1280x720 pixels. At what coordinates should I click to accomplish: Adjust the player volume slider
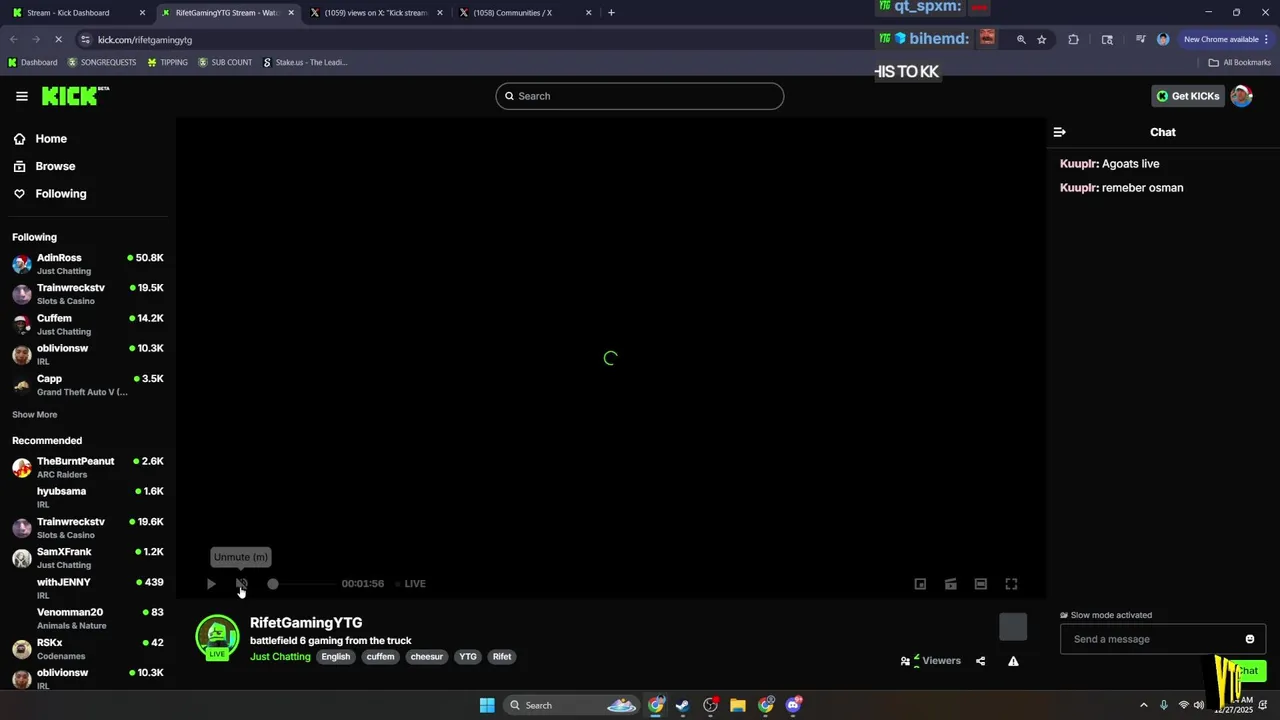pyautogui.click(x=300, y=584)
